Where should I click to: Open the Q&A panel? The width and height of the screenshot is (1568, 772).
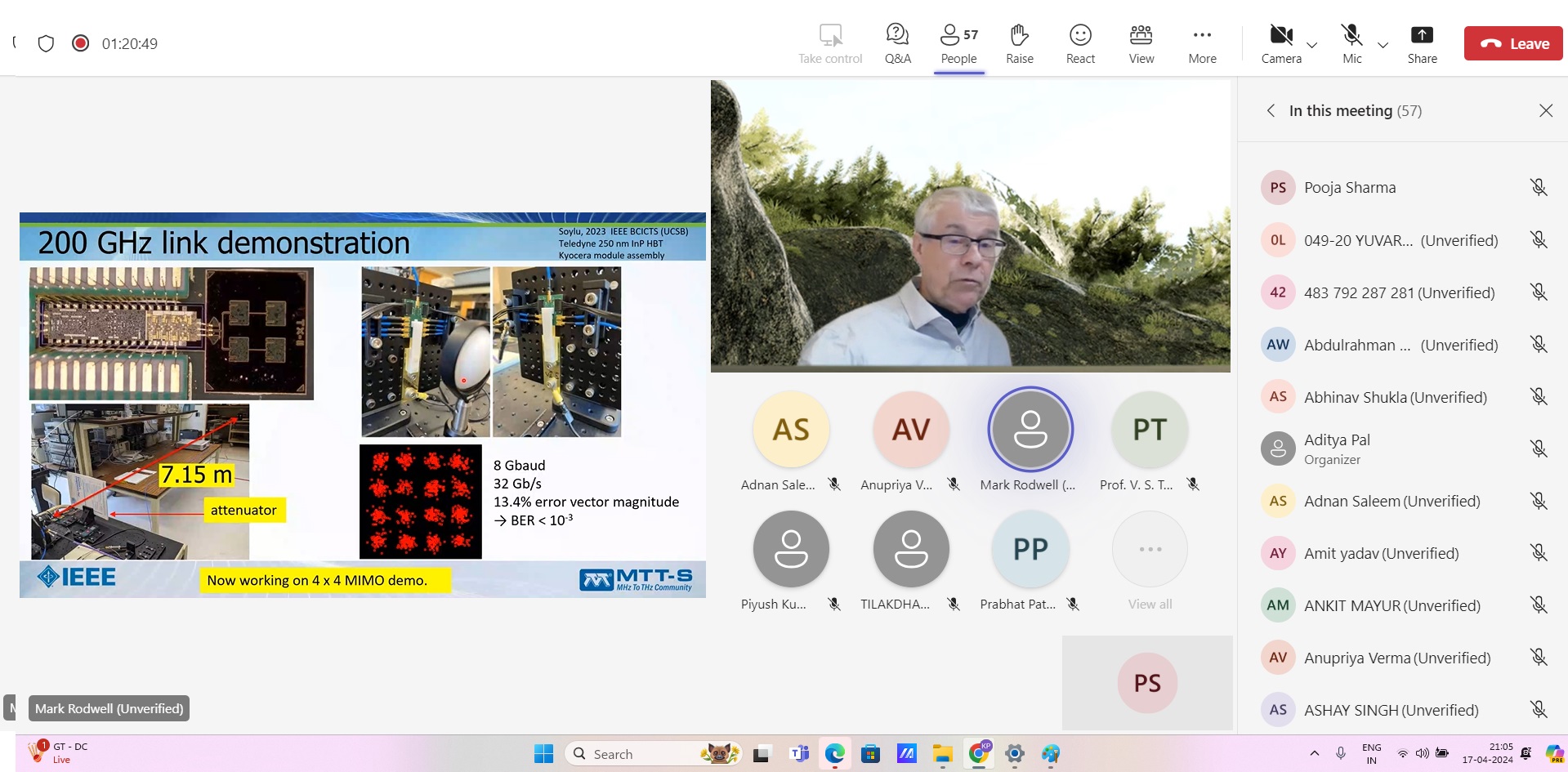[x=897, y=43]
